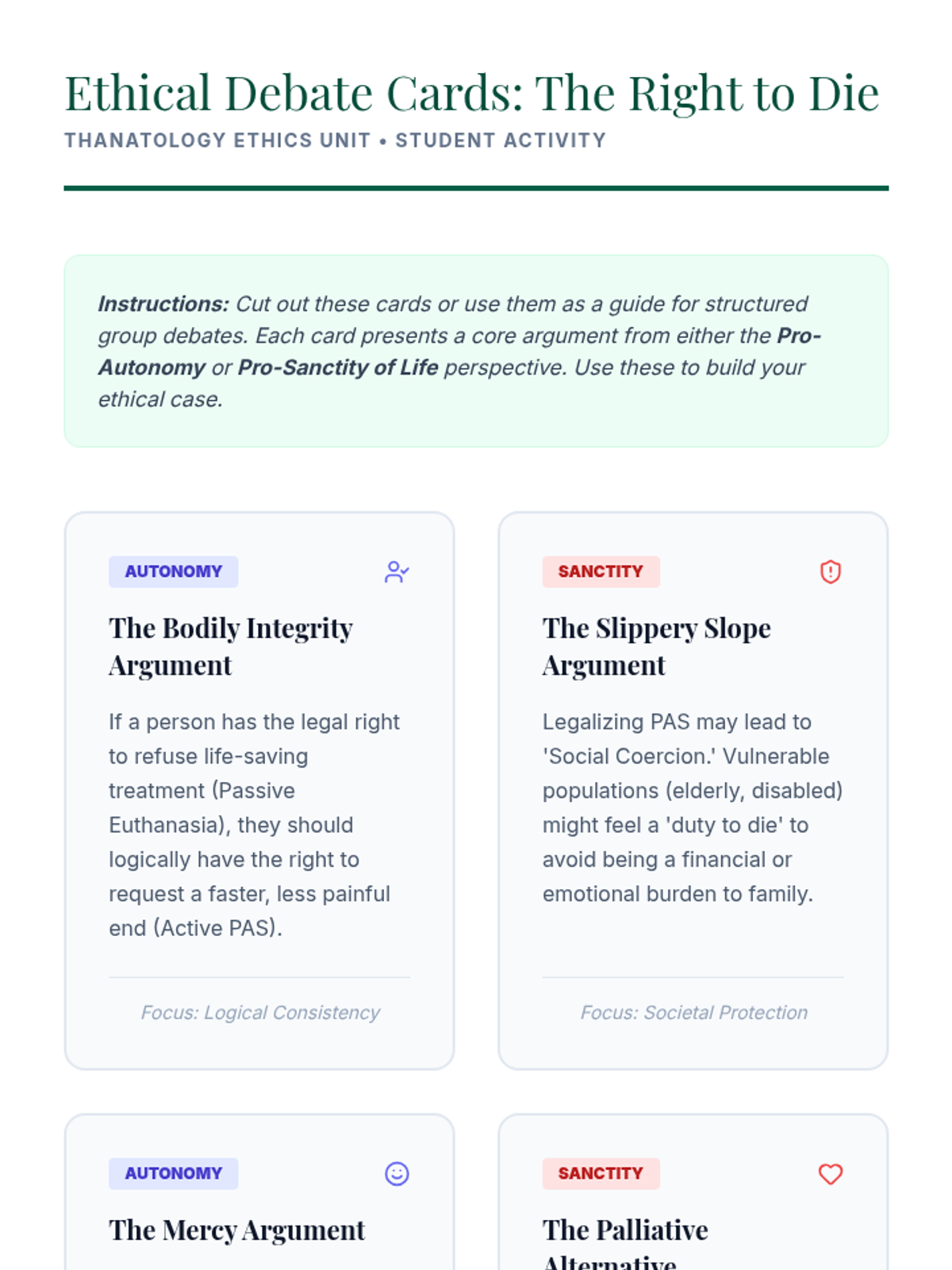The width and height of the screenshot is (952, 1270).
Task: Open The Mercy Argument heading
Action: point(236,1230)
